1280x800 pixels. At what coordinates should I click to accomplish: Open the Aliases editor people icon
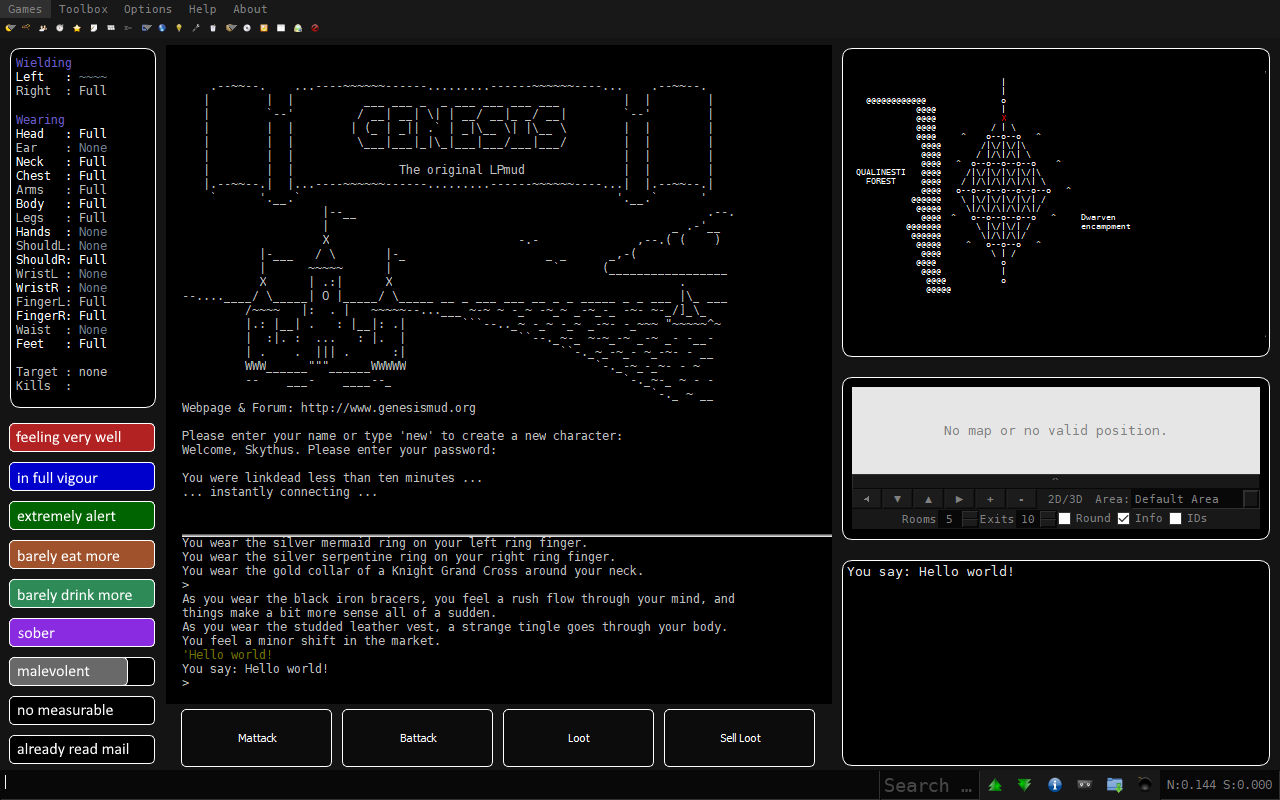click(43, 28)
